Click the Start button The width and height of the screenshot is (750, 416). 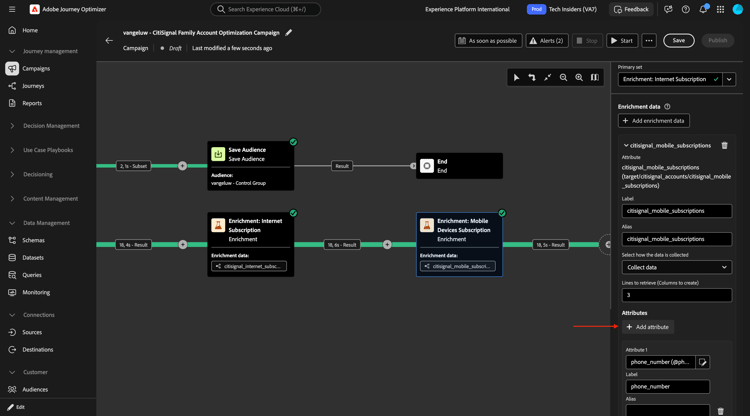(622, 41)
